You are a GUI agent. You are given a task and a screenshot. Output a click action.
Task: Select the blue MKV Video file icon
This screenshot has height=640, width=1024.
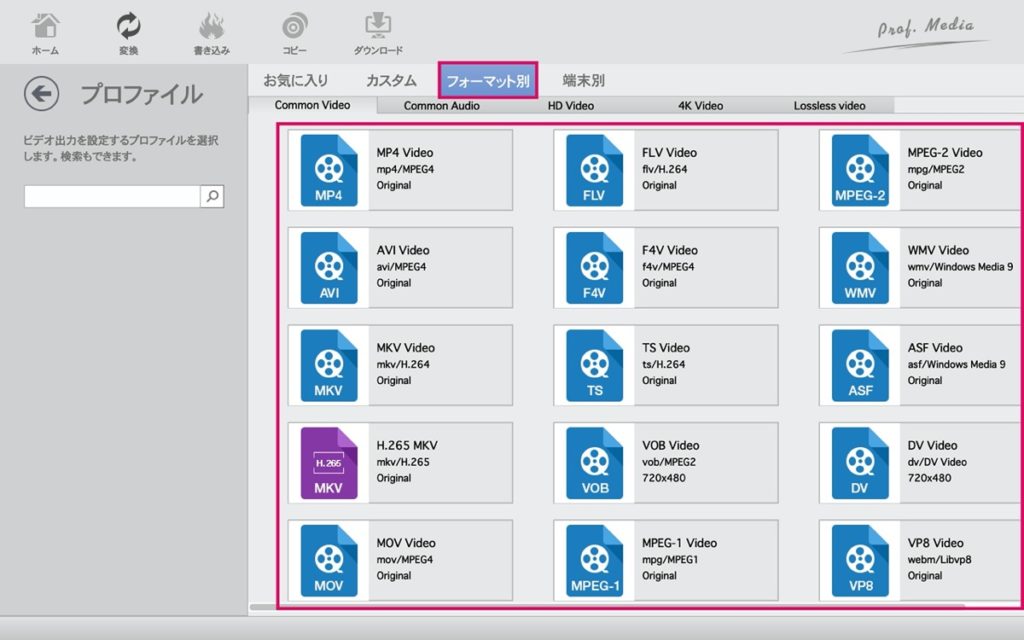point(329,366)
